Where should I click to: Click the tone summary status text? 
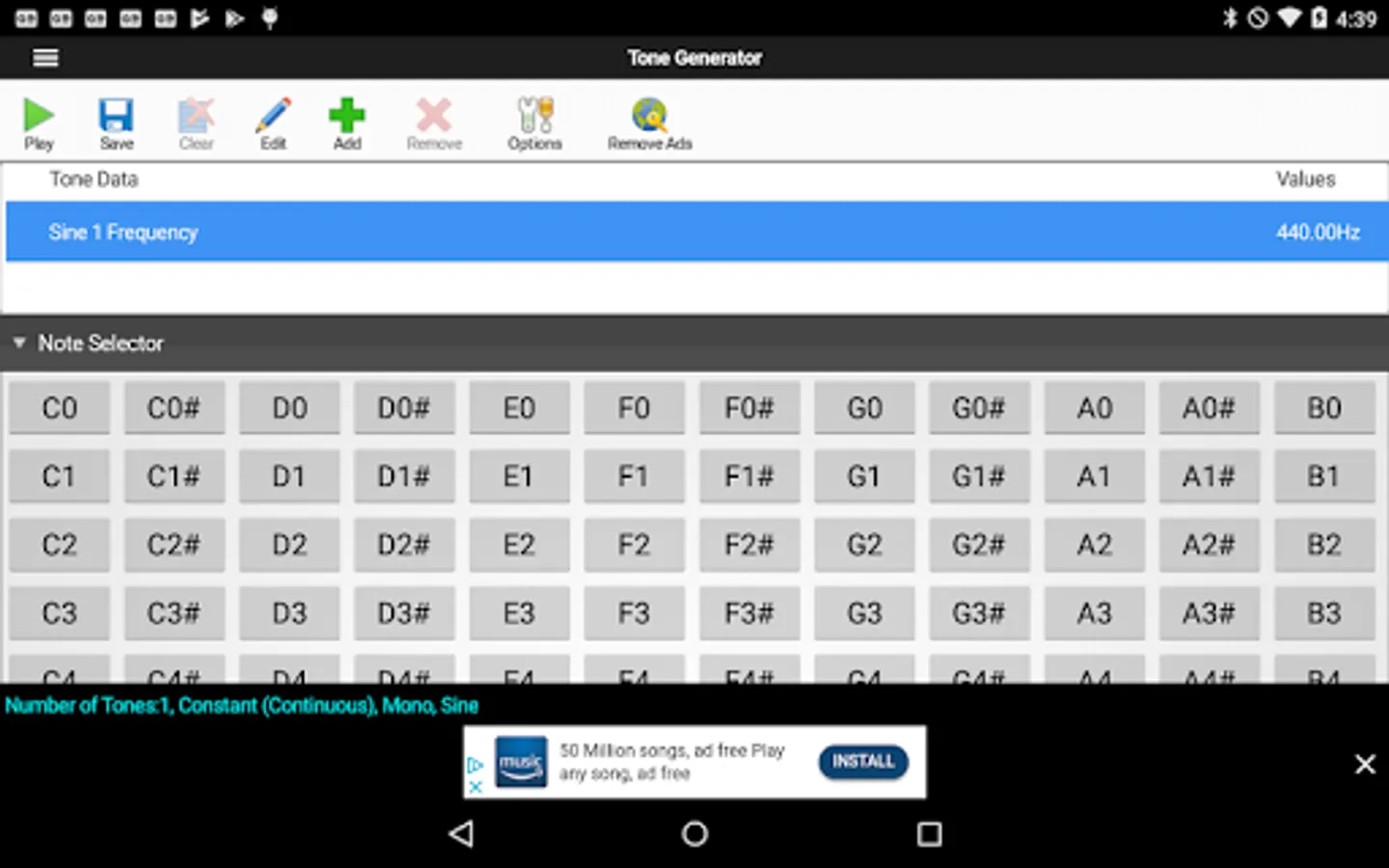[241, 705]
